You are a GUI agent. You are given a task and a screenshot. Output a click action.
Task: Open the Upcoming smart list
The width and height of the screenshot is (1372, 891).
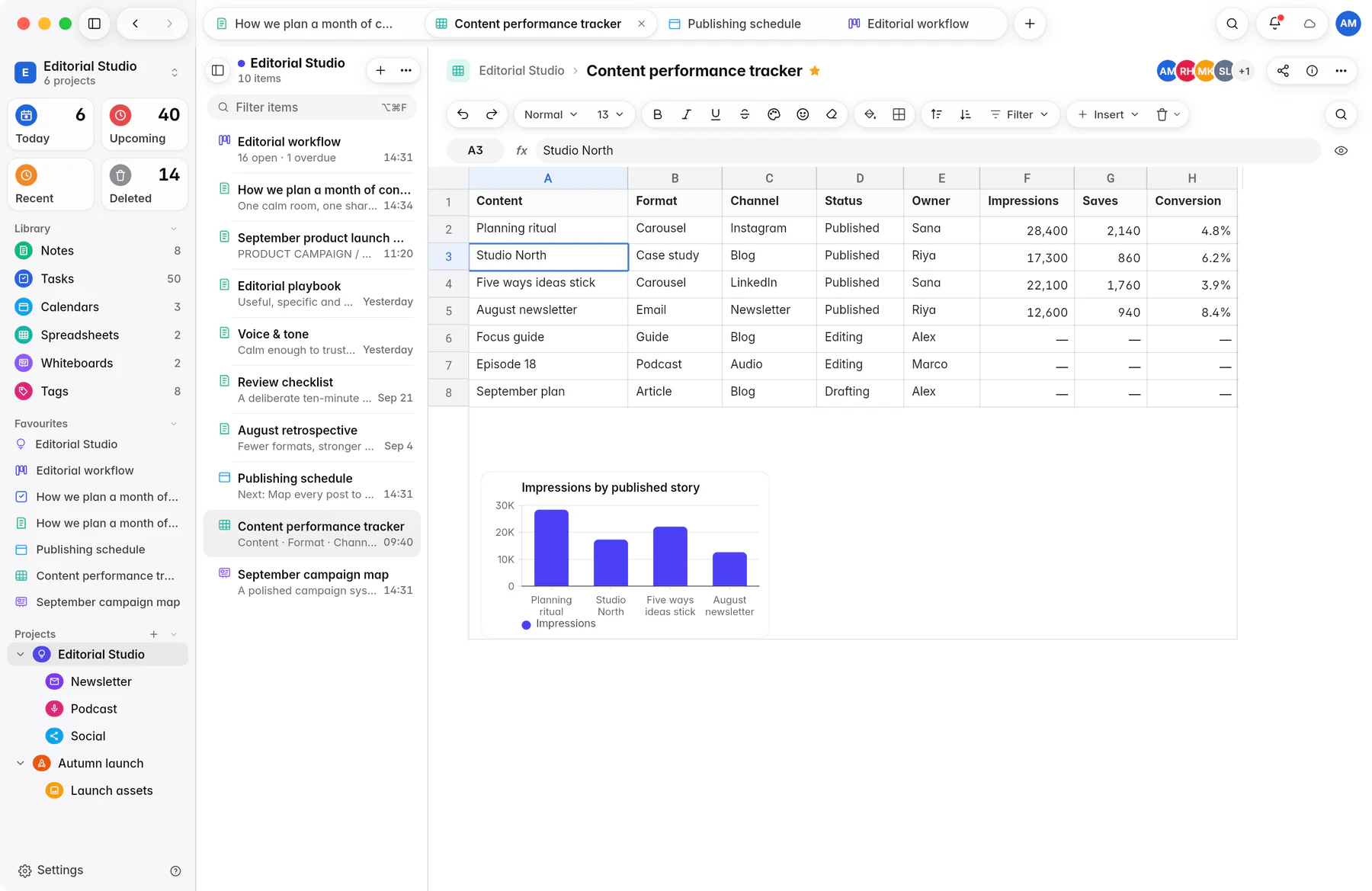point(145,124)
